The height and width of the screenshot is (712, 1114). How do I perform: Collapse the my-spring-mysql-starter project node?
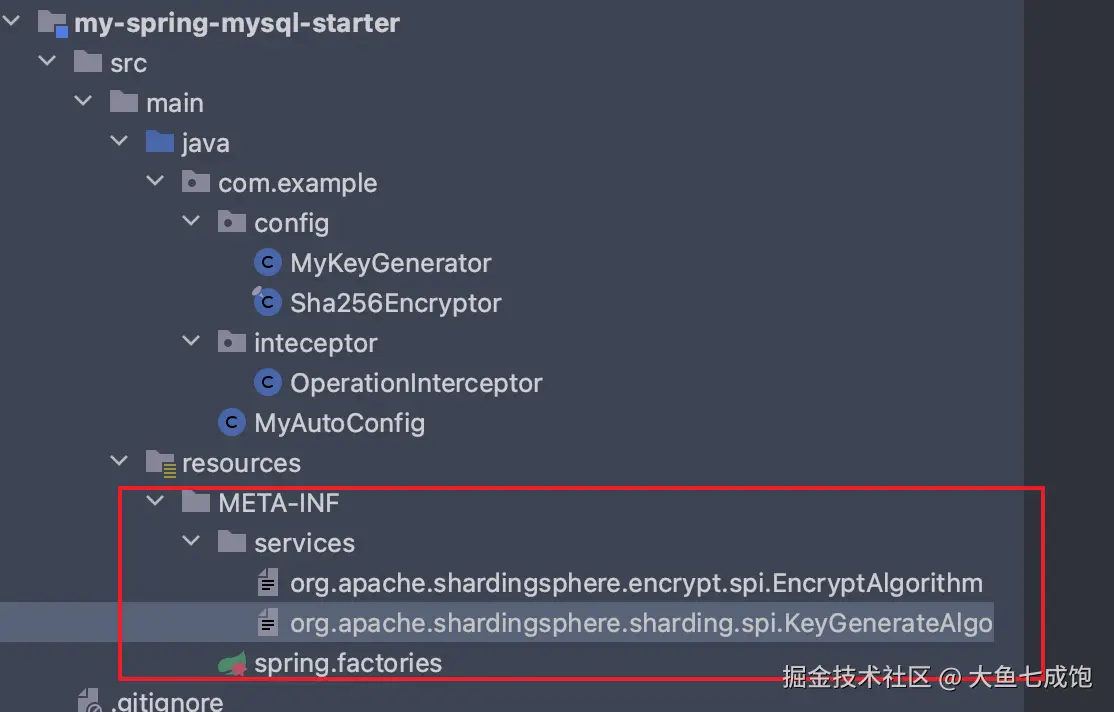coord(12,22)
